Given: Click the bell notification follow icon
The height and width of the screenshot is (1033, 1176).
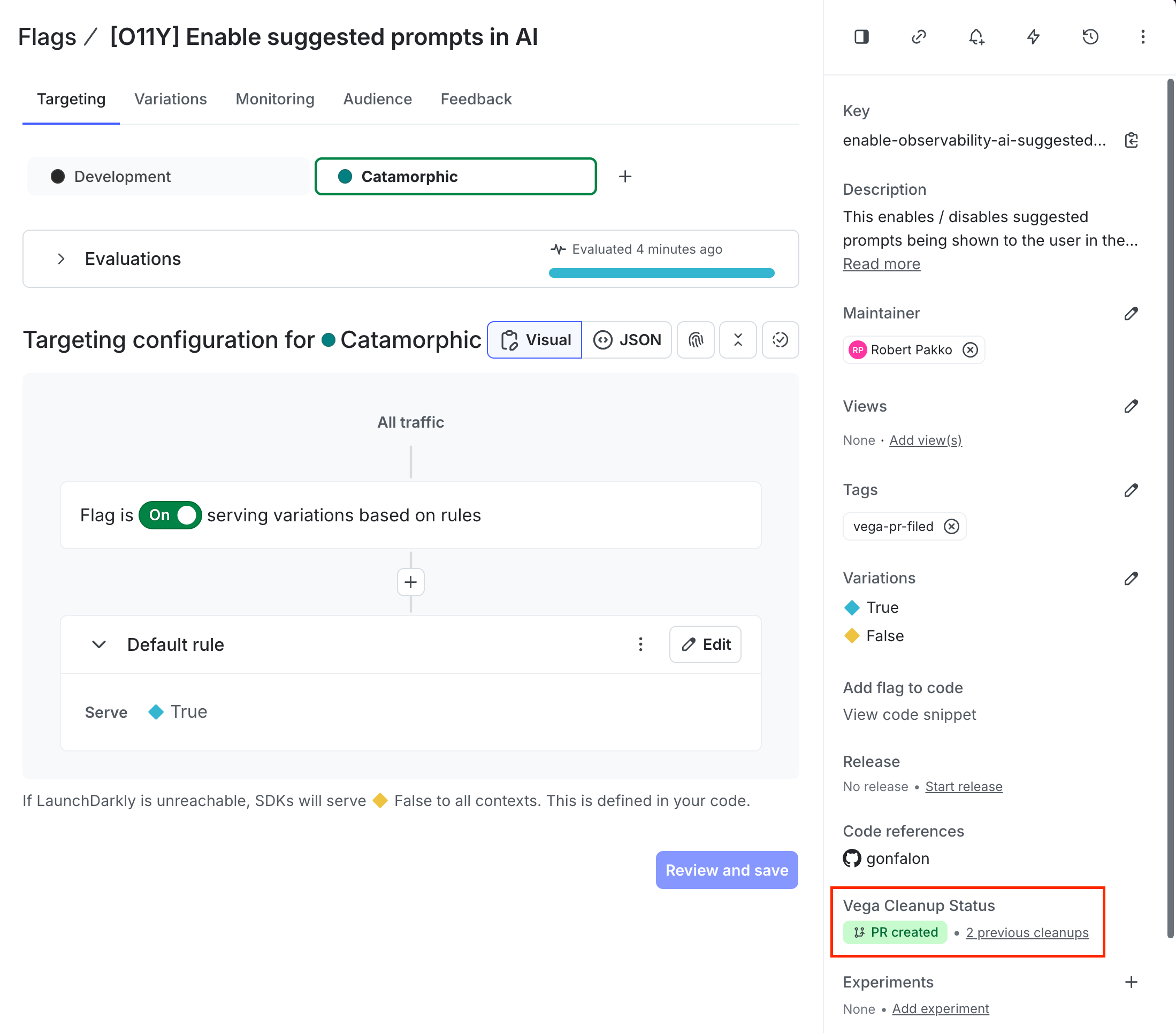Looking at the screenshot, I should [976, 37].
